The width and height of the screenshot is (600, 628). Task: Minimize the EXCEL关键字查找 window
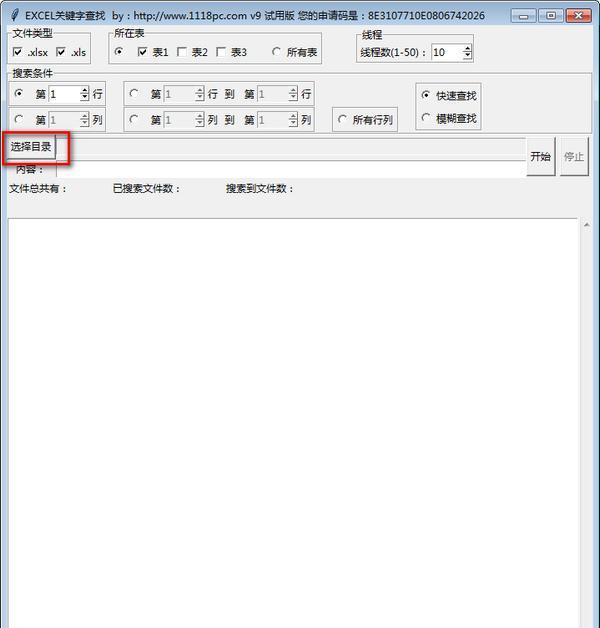(523, 16)
